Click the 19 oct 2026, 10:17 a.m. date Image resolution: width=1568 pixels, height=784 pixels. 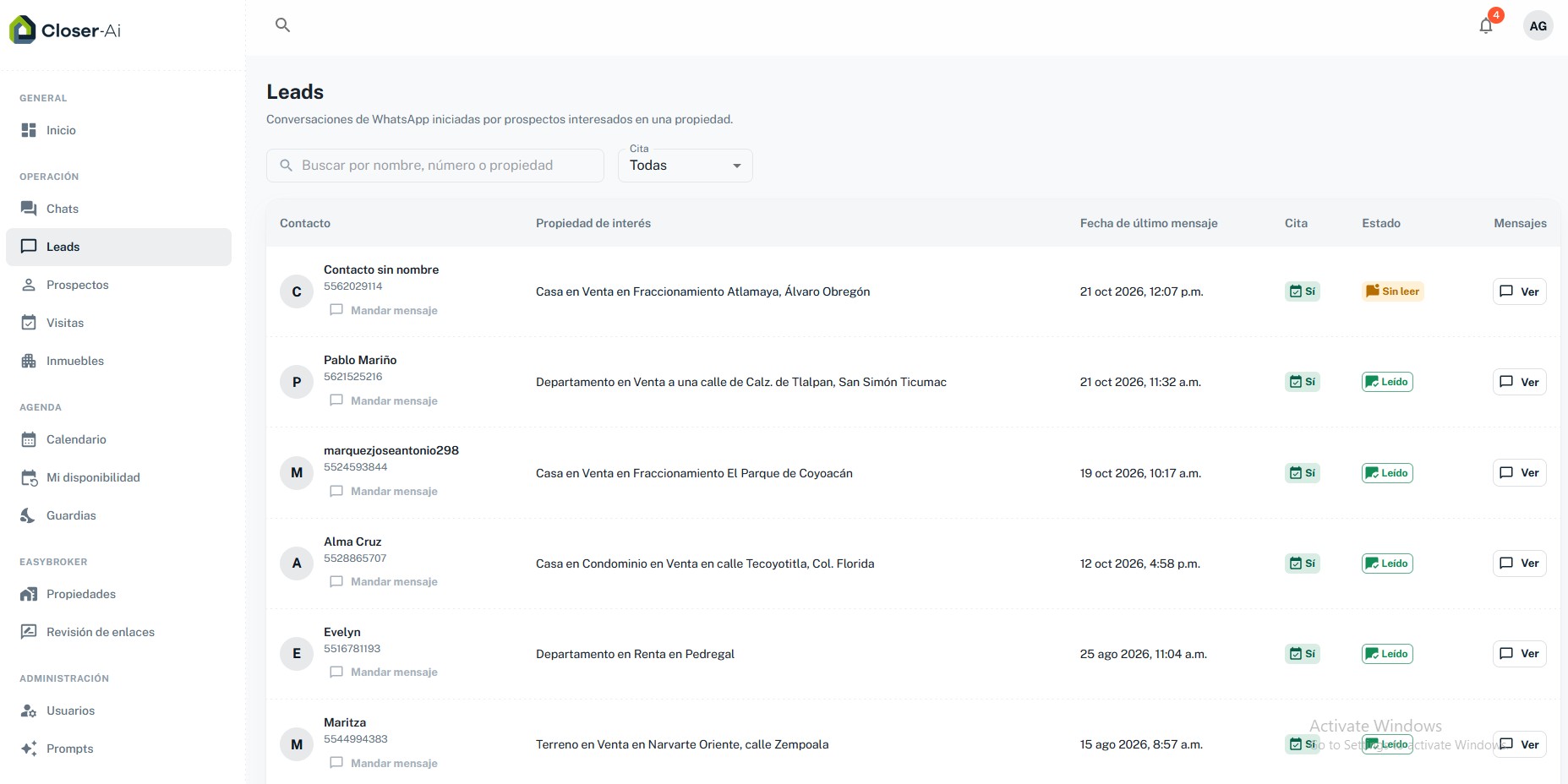tap(1140, 473)
